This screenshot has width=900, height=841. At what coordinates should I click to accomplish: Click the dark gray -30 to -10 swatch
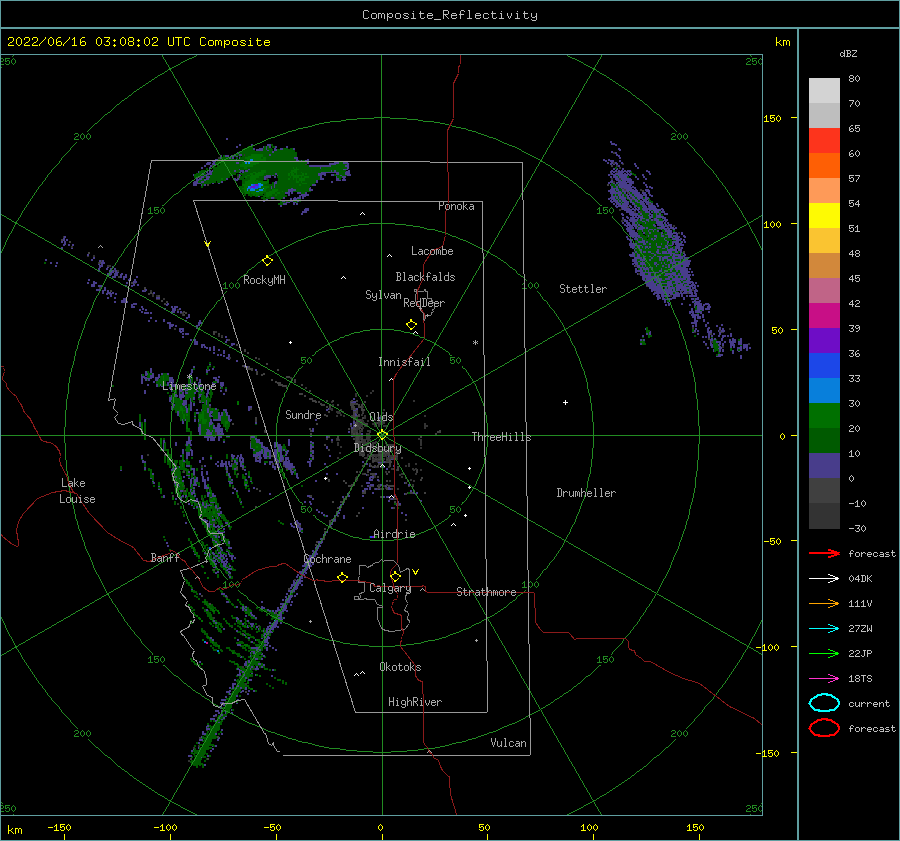coord(824,516)
